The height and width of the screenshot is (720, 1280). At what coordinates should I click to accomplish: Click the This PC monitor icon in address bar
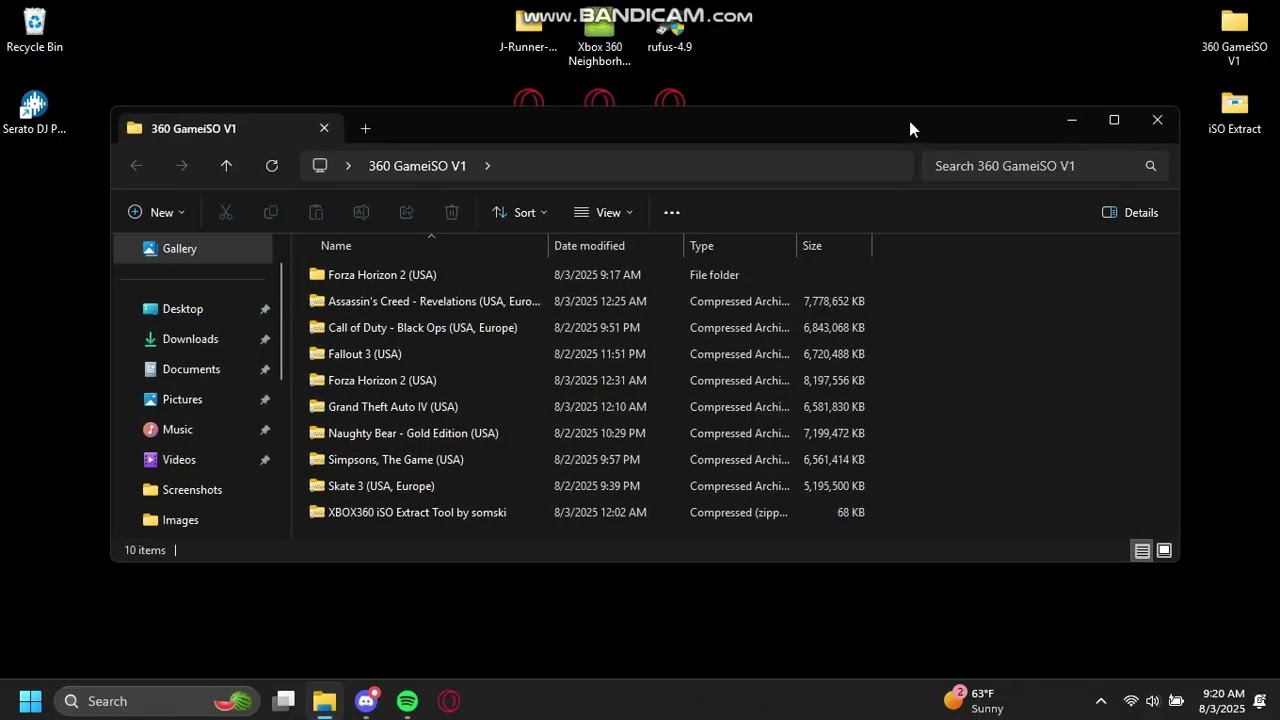coord(320,166)
